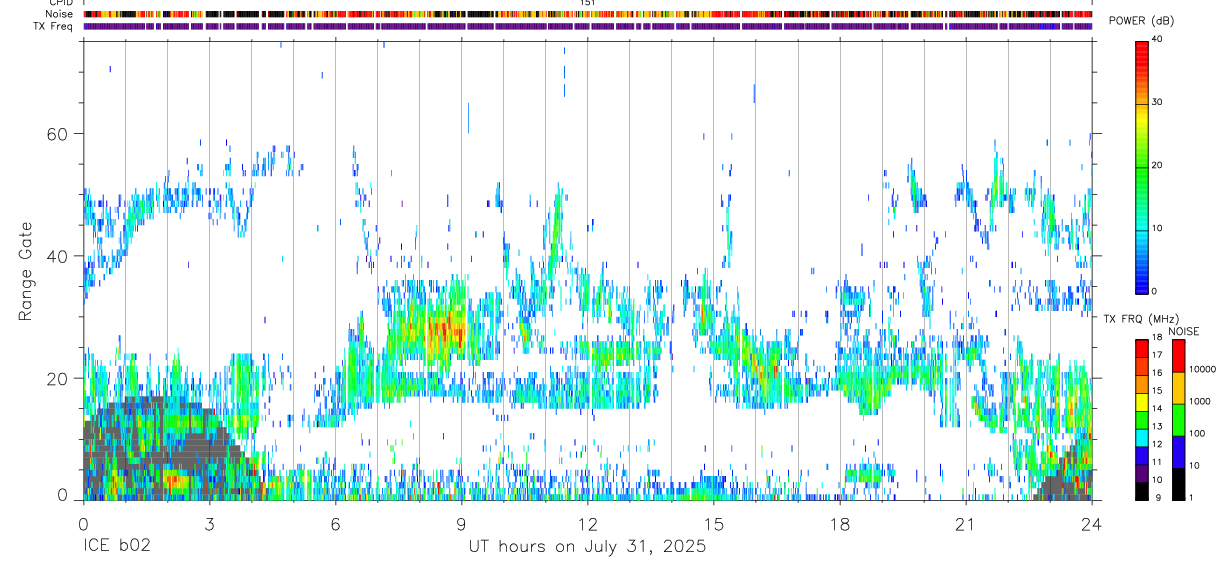Viewport: 1228px width, 567px height.
Task: Click x-axis tick label '18'
Action: coord(840,524)
